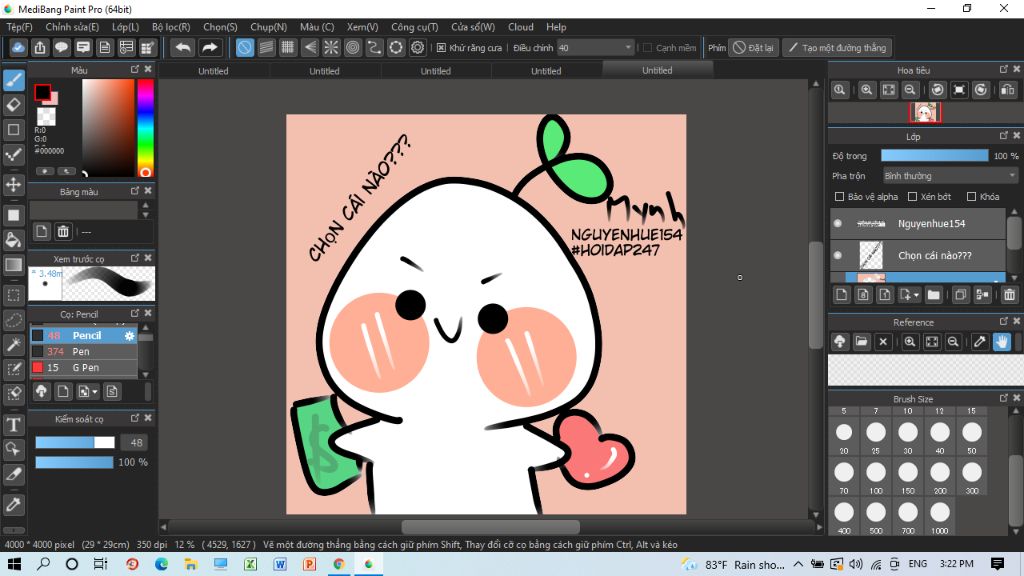The image size is (1024, 576).
Task: Toggle the Khử răng cưa checkbox
Action: [441, 48]
